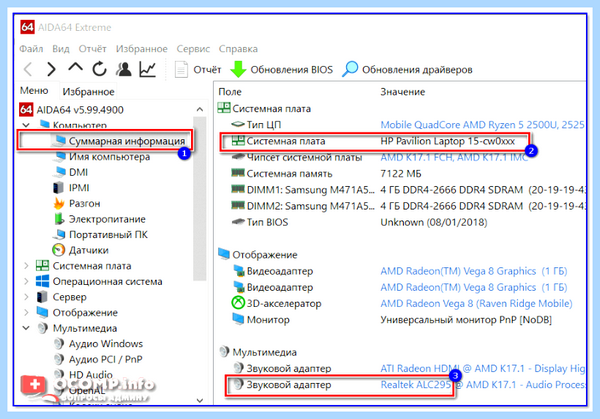This screenshot has width=600, height=419.
Task: Select IPMI tree item
Action: 79,188
